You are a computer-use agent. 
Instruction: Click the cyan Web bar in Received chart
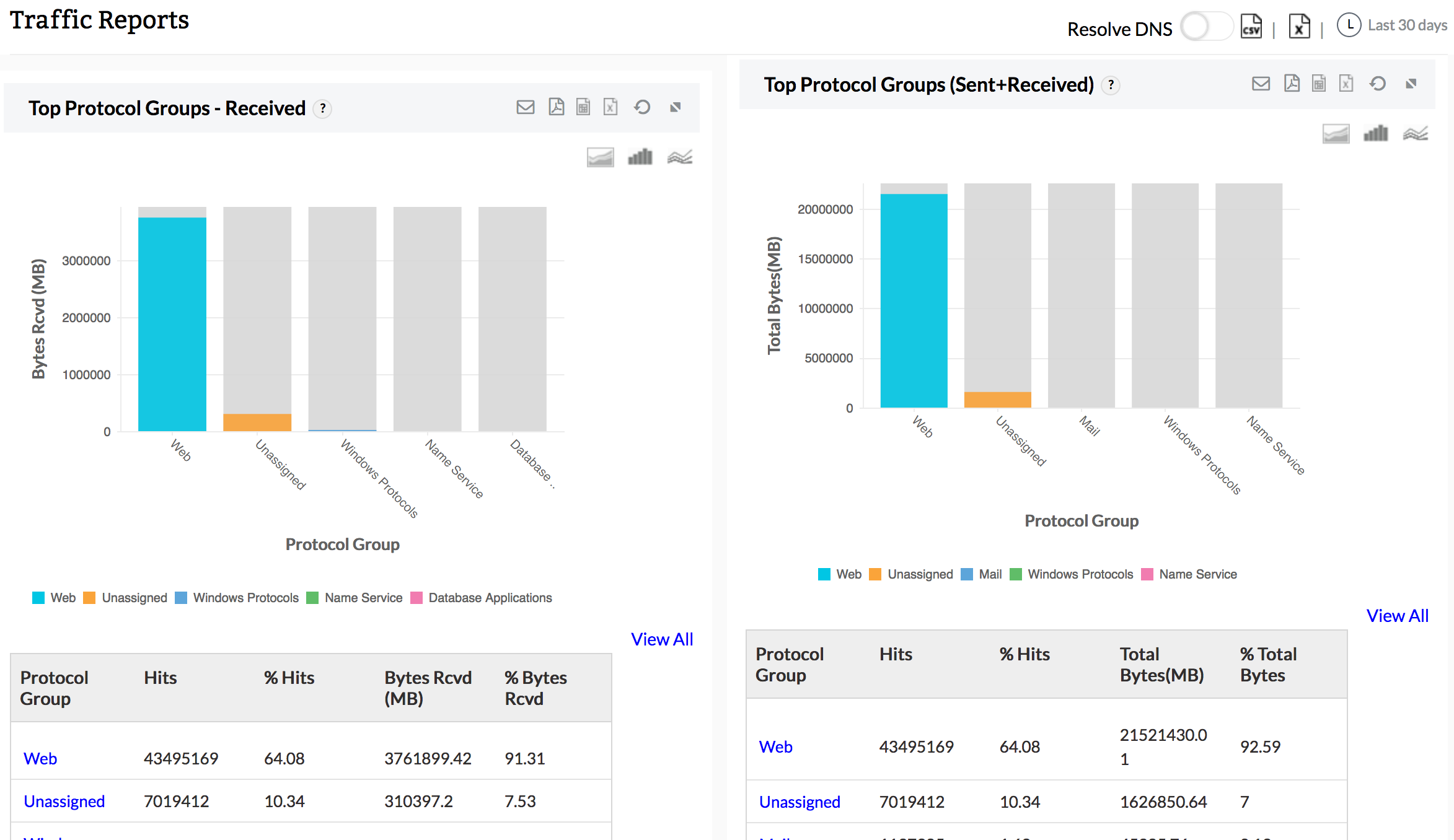172,323
